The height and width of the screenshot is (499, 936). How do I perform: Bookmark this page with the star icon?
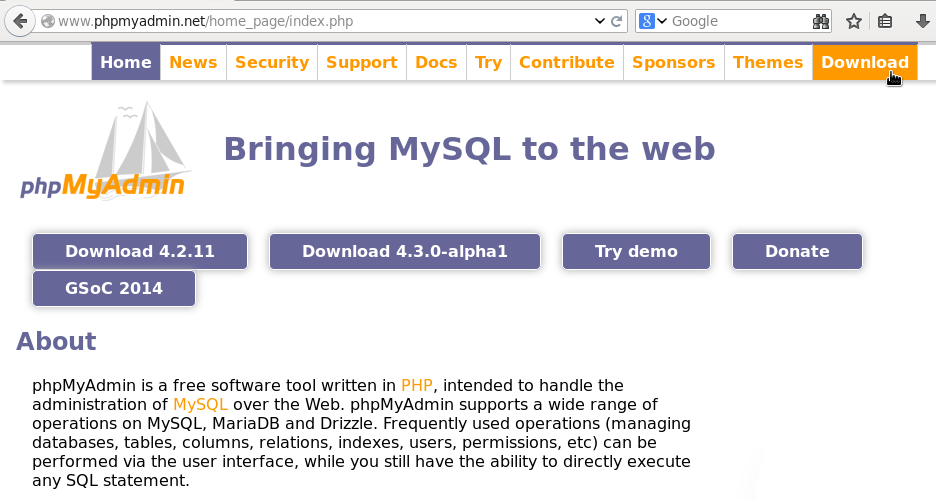[x=854, y=21]
